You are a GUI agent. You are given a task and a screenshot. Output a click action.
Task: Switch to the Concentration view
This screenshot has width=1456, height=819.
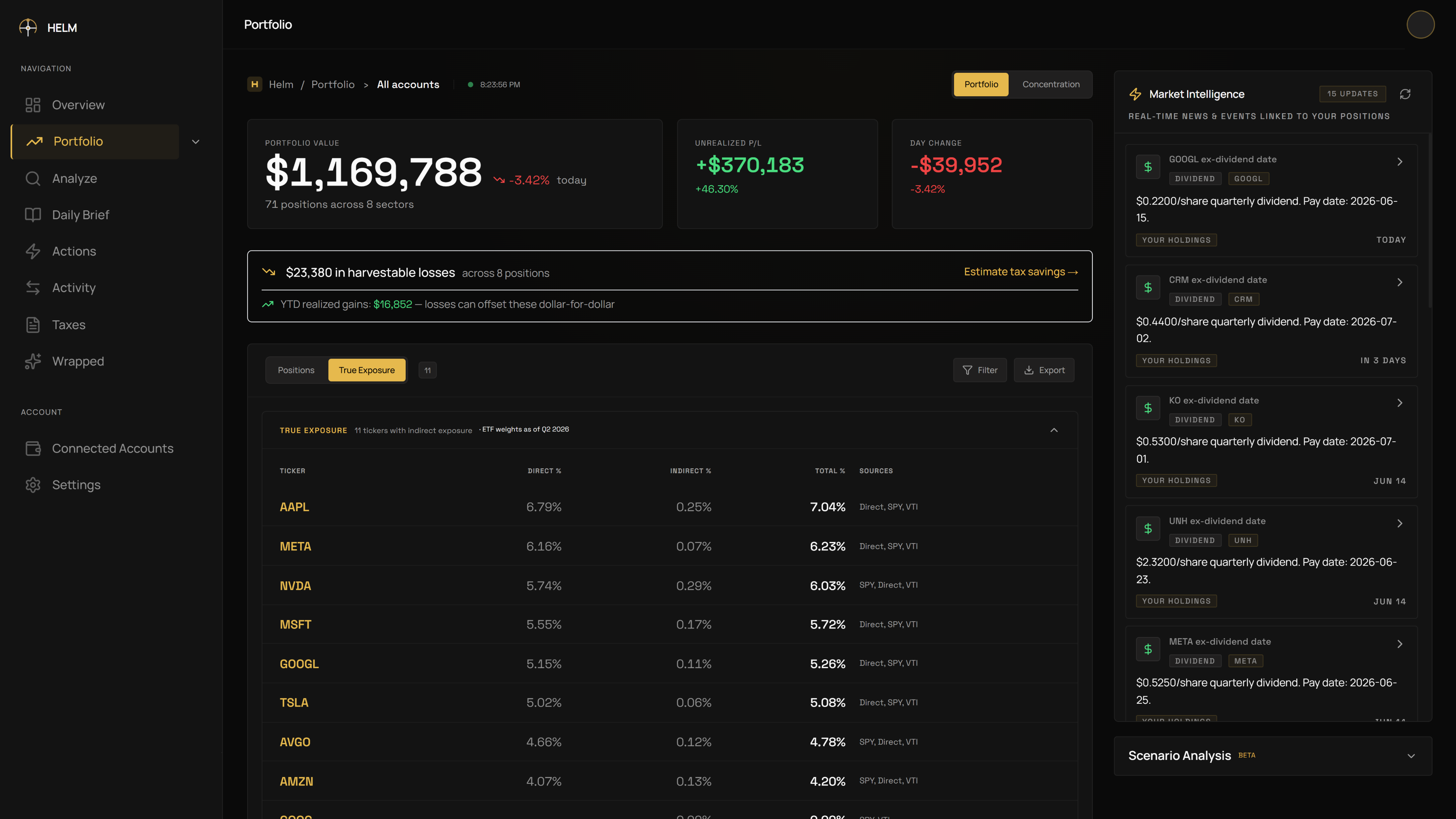1051,84
